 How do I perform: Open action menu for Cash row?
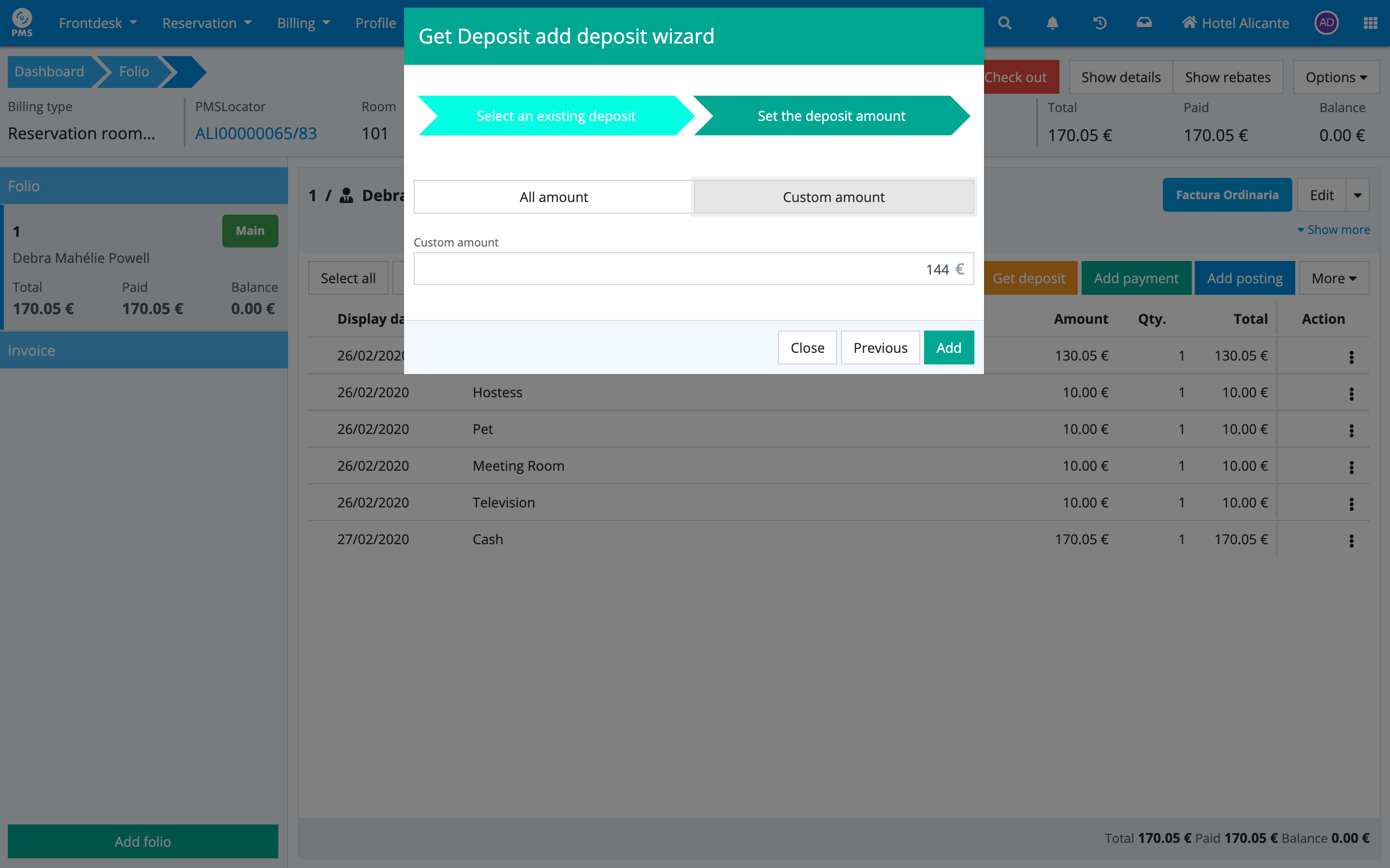tap(1351, 540)
